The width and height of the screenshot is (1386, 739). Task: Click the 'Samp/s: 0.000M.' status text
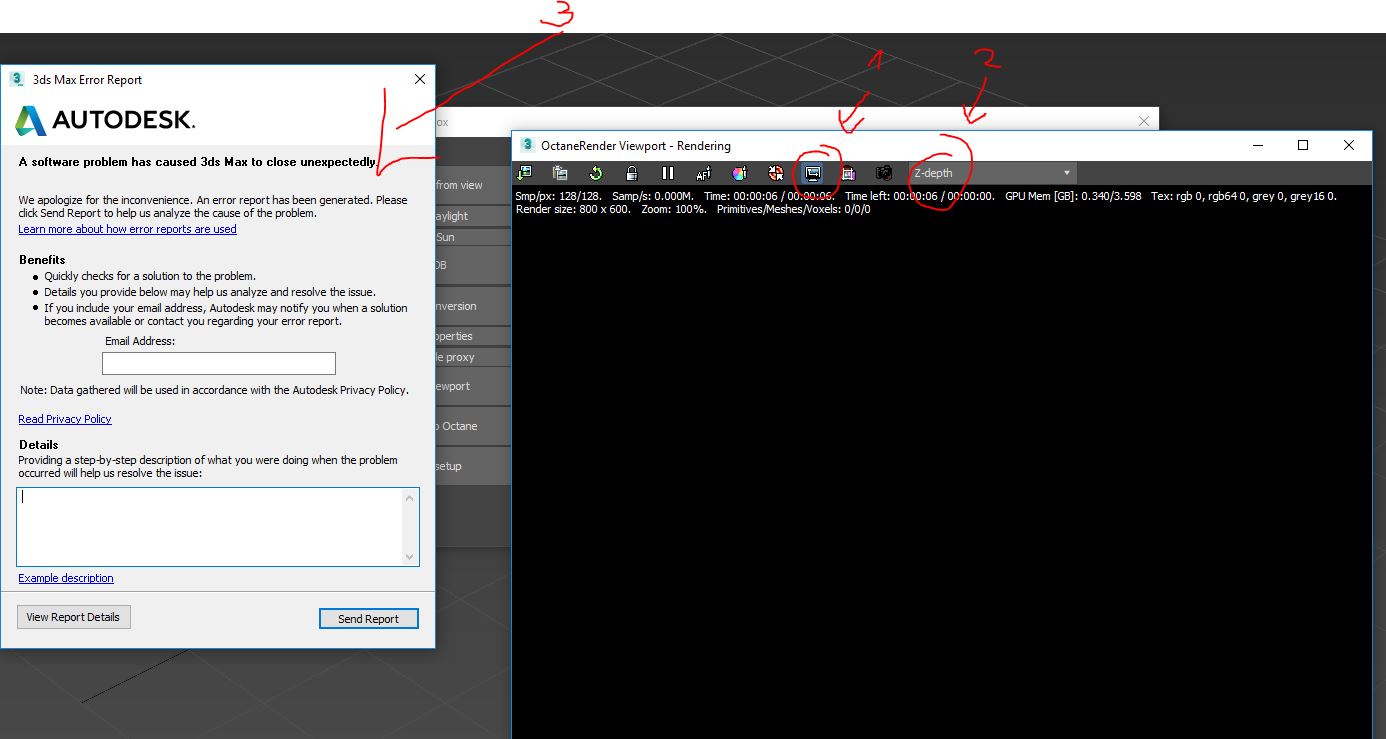point(653,196)
